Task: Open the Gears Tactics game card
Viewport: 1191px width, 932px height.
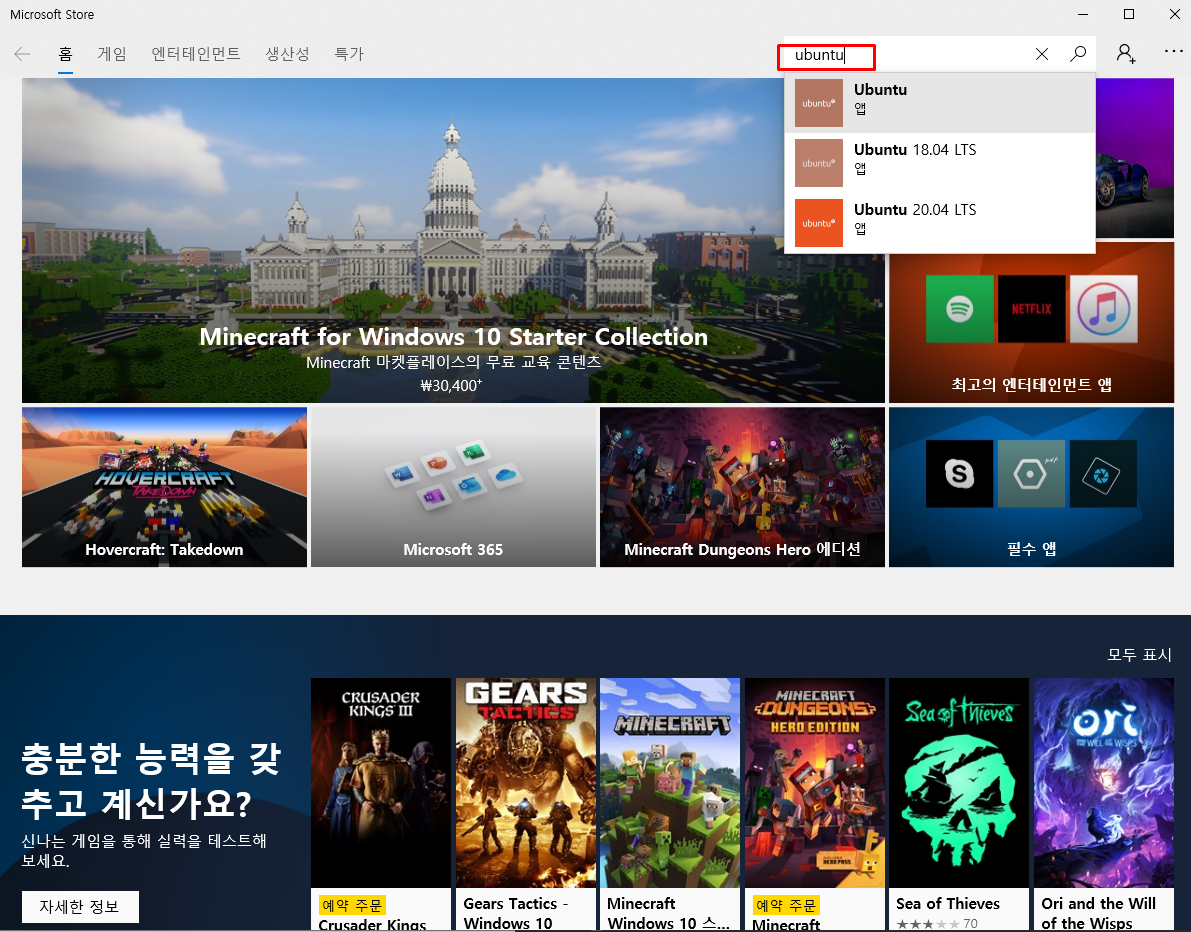Action: point(526,805)
